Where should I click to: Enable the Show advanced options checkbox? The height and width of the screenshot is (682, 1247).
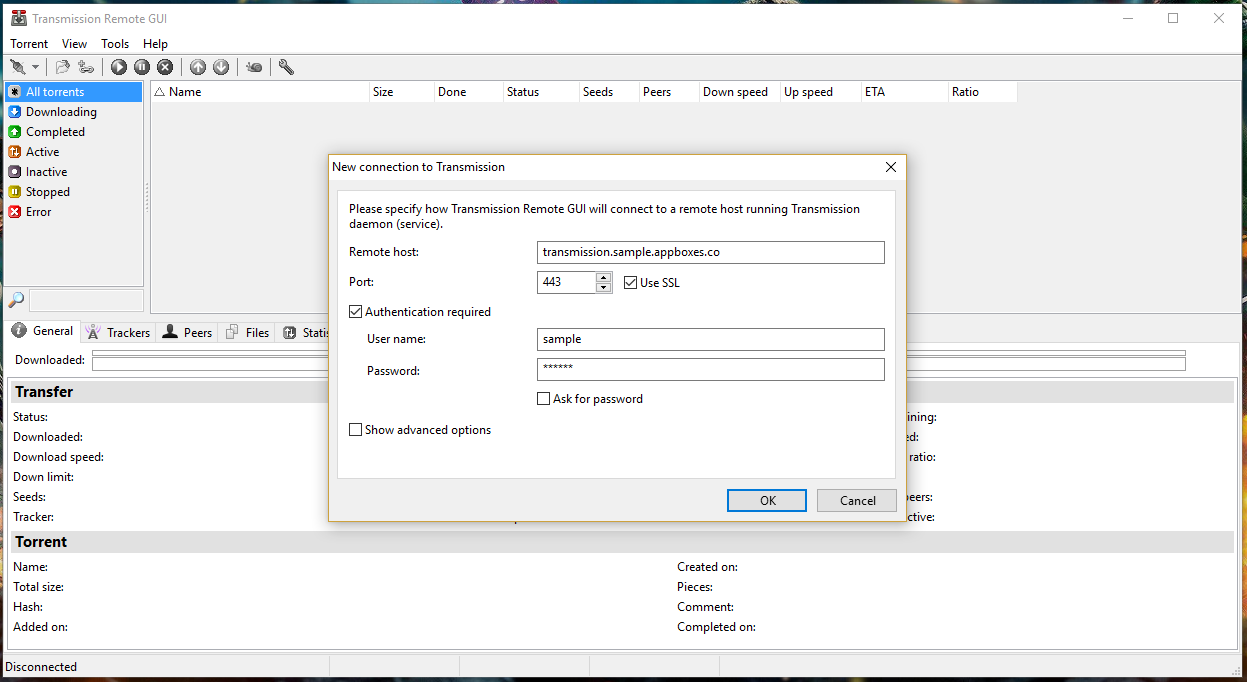[355, 430]
